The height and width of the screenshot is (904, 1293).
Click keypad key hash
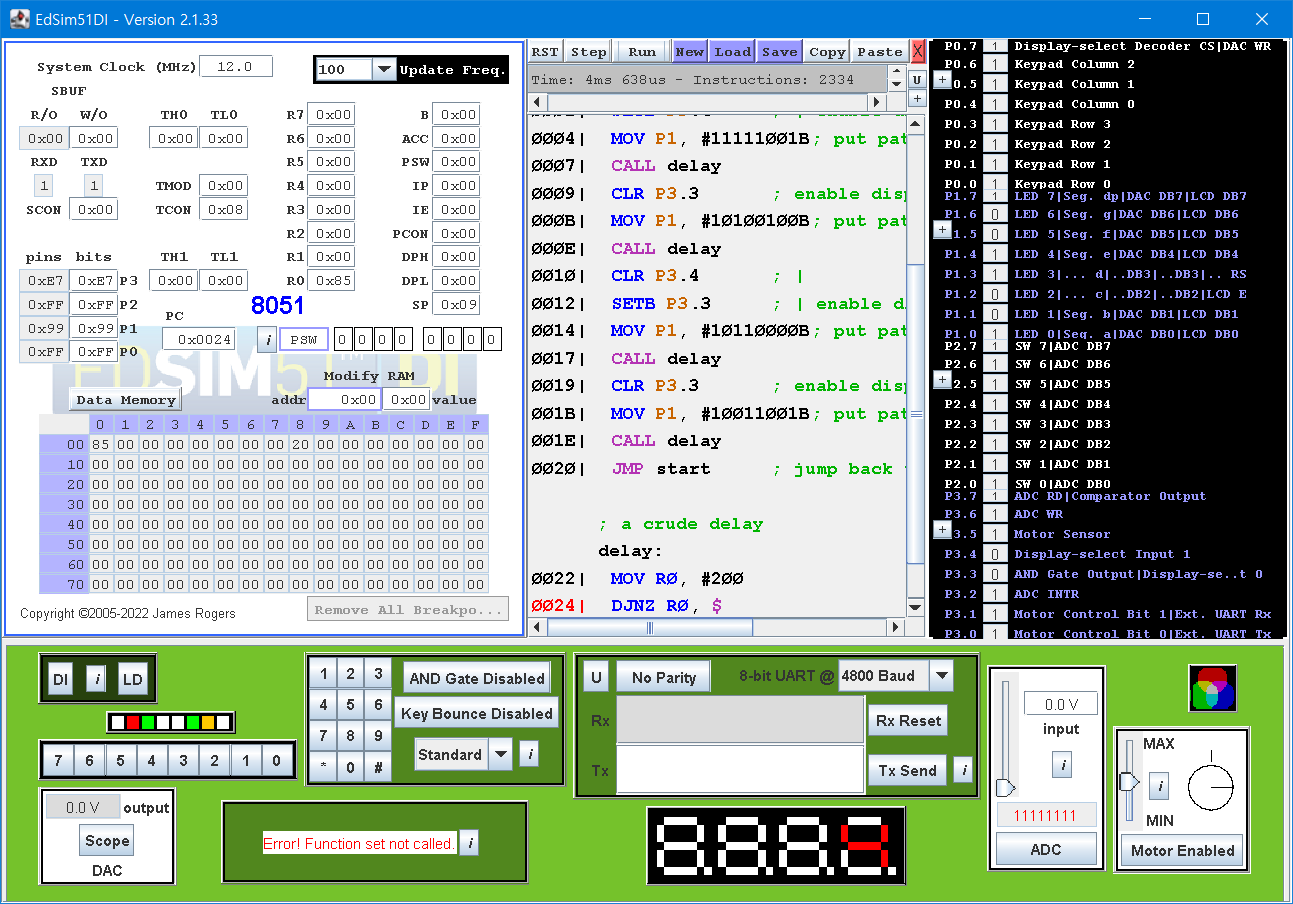(x=378, y=767)
